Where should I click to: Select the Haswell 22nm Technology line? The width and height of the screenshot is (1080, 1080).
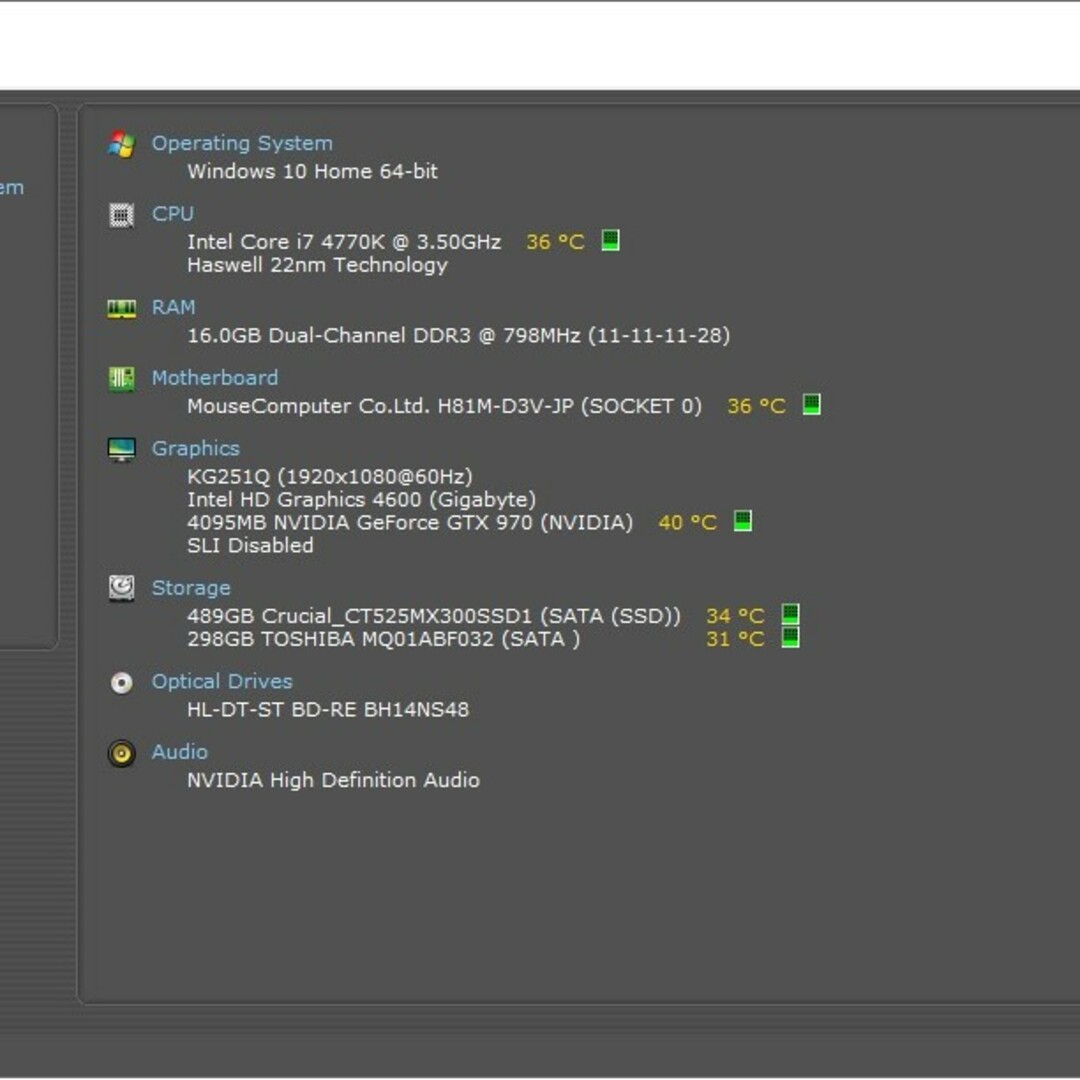pos(317,265)
